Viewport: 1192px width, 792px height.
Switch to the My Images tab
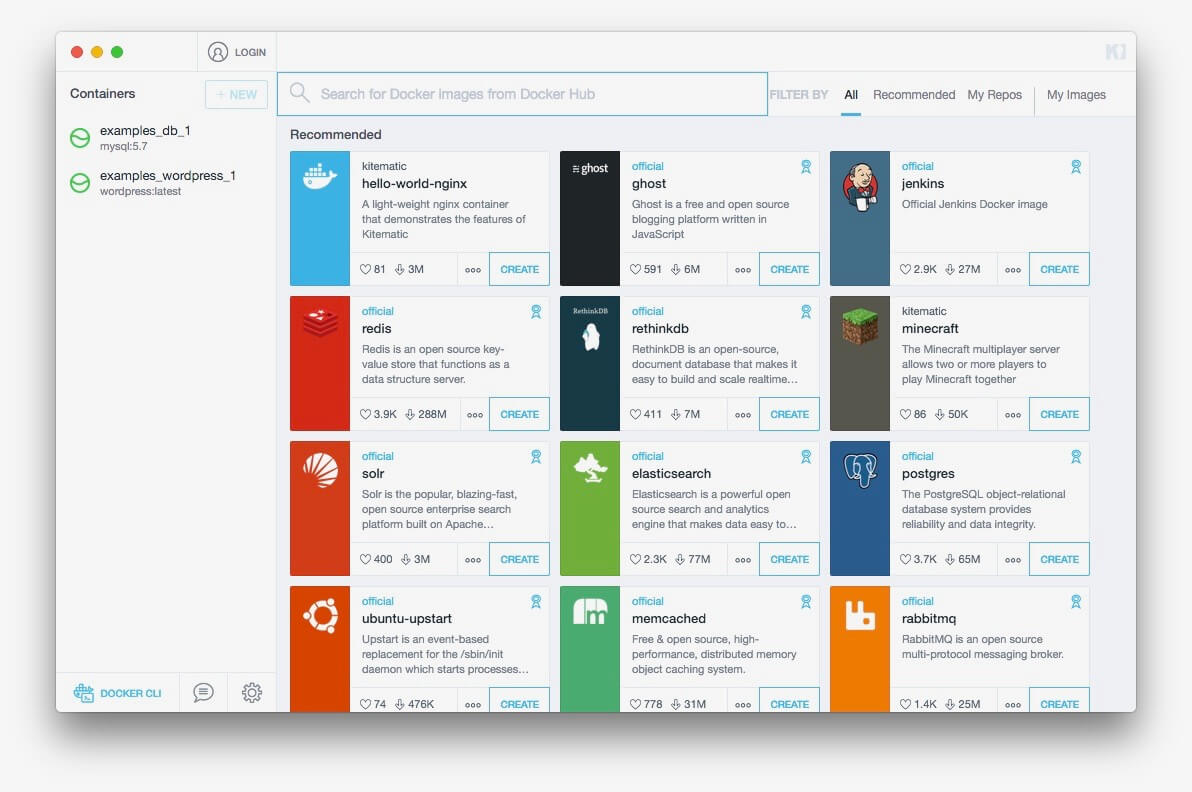point(1075,94)
